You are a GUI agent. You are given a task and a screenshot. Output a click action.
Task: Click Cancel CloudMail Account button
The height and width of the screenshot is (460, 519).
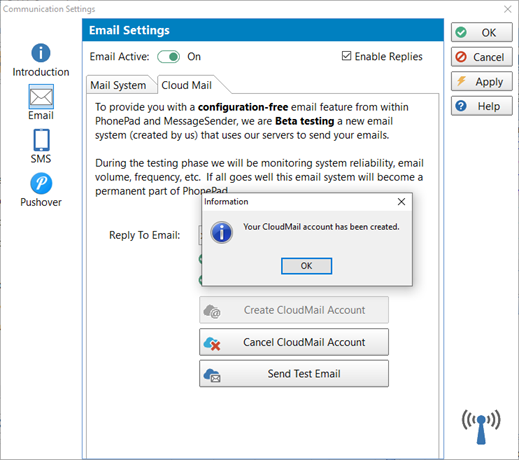tap(294, 342)
